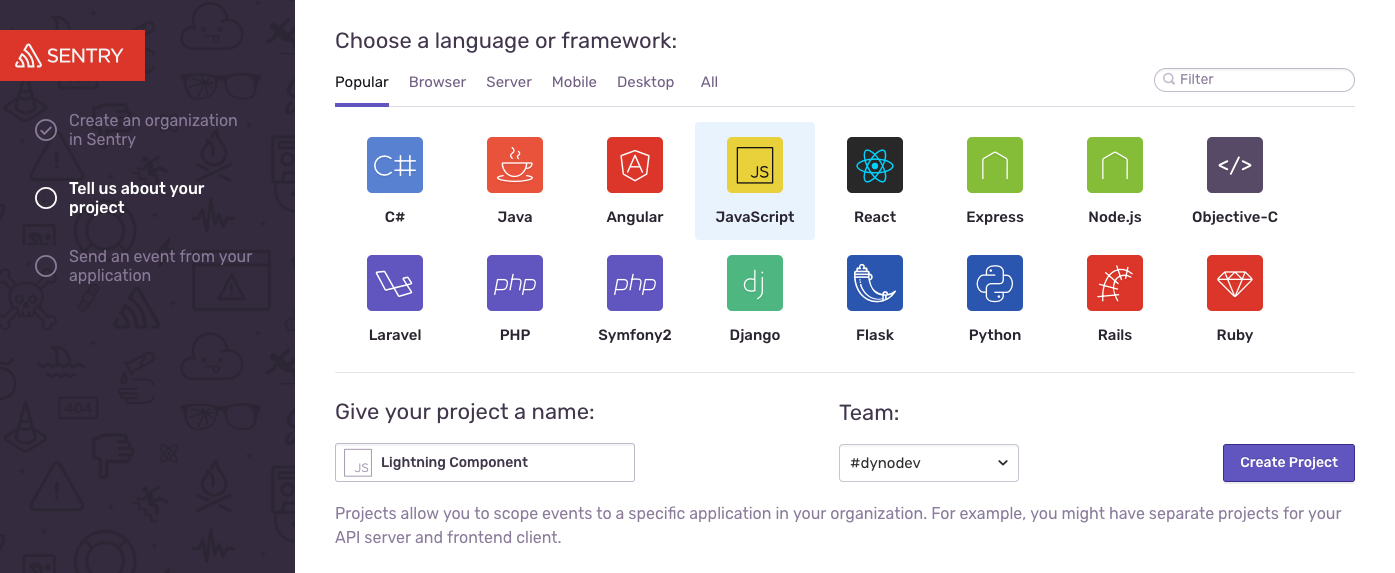The height and width of the screenshot is (573, 1395).
Task: Open the Popular tab
Action: 362,82
